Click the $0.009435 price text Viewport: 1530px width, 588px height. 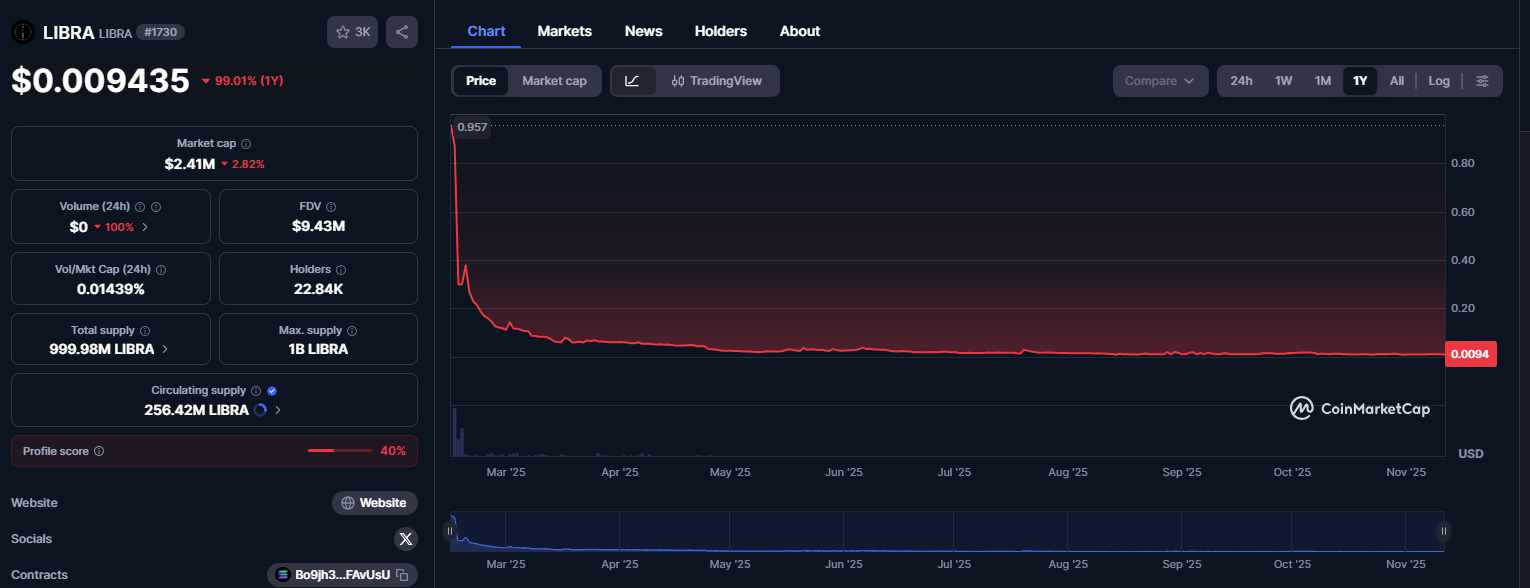click(100, 80)
